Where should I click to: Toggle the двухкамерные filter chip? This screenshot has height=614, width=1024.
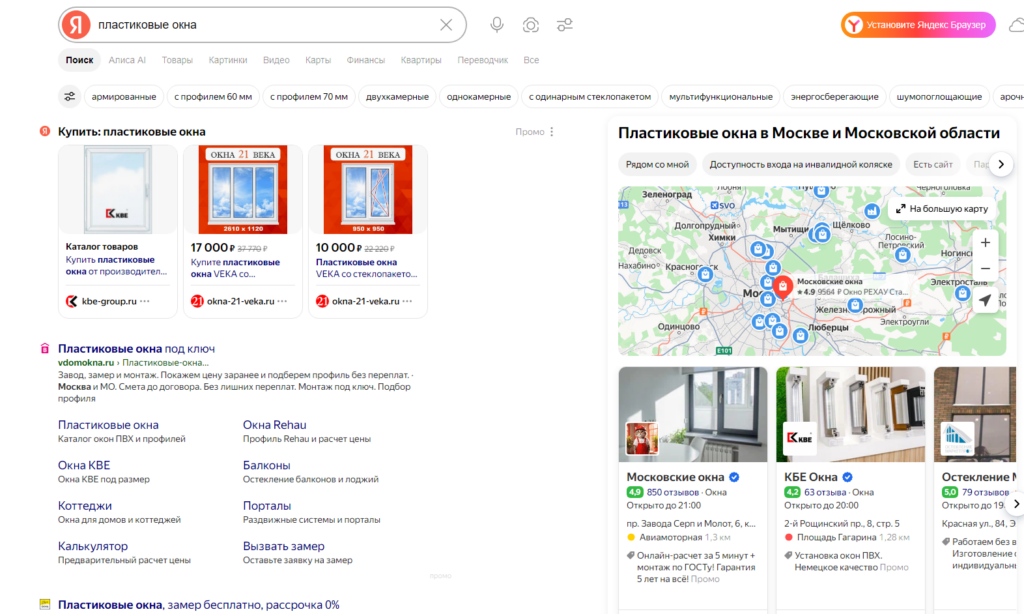tap(397, 97)
